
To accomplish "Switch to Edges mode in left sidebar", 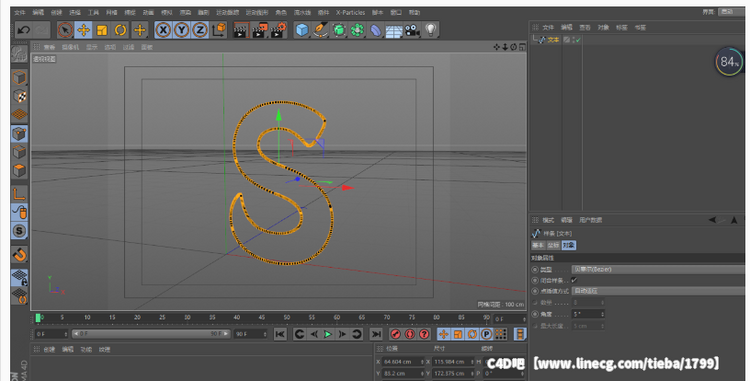I will 19,152.
